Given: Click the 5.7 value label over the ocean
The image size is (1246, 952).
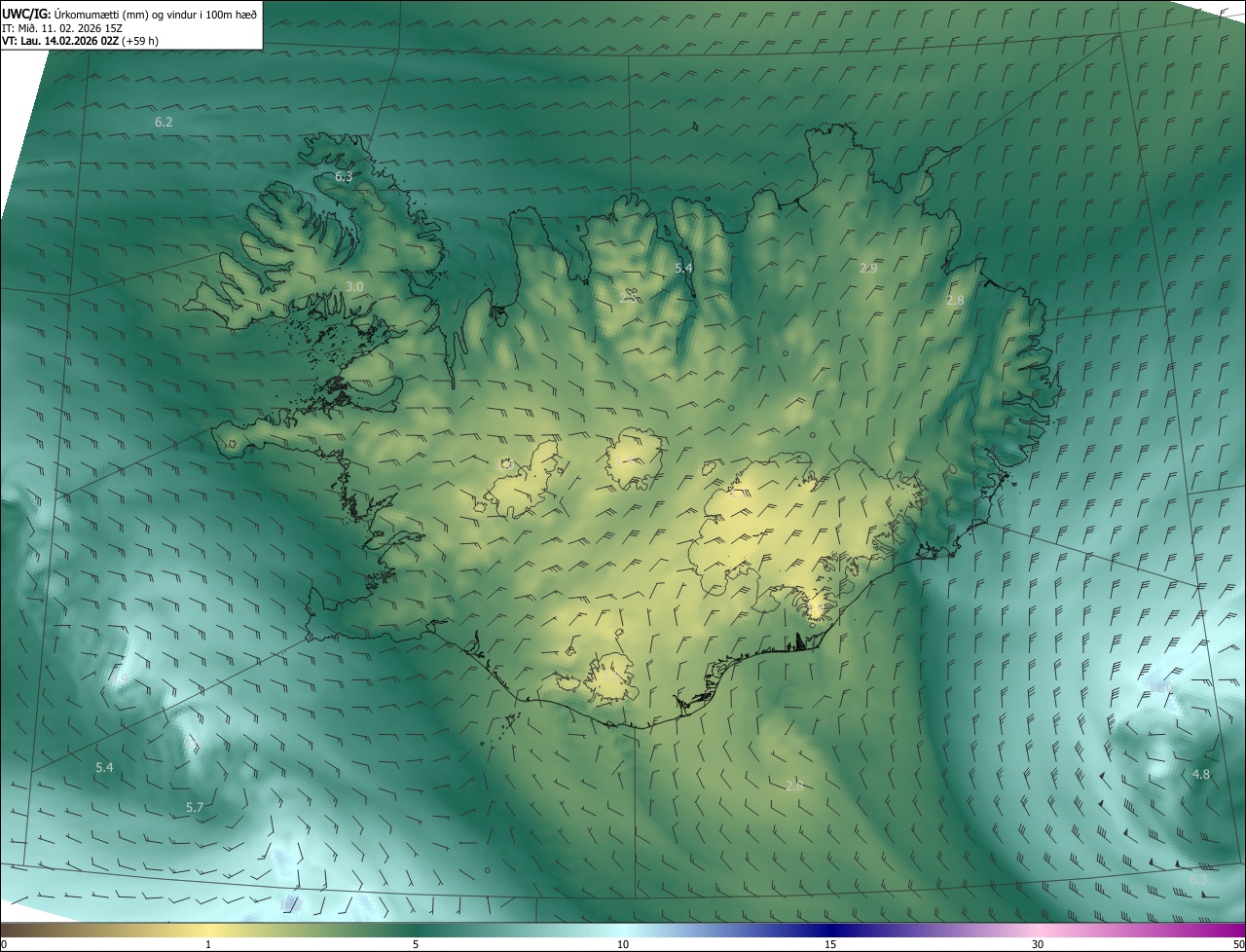Looking at the screenshot, I should 195,807.
